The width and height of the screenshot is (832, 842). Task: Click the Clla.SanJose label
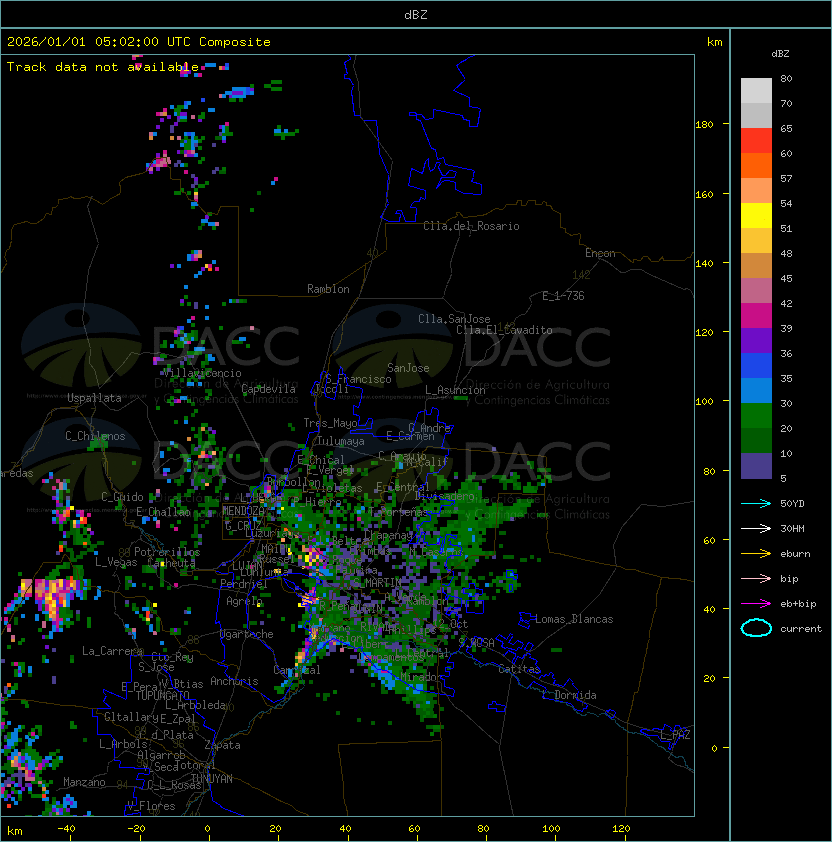point(454,319)
